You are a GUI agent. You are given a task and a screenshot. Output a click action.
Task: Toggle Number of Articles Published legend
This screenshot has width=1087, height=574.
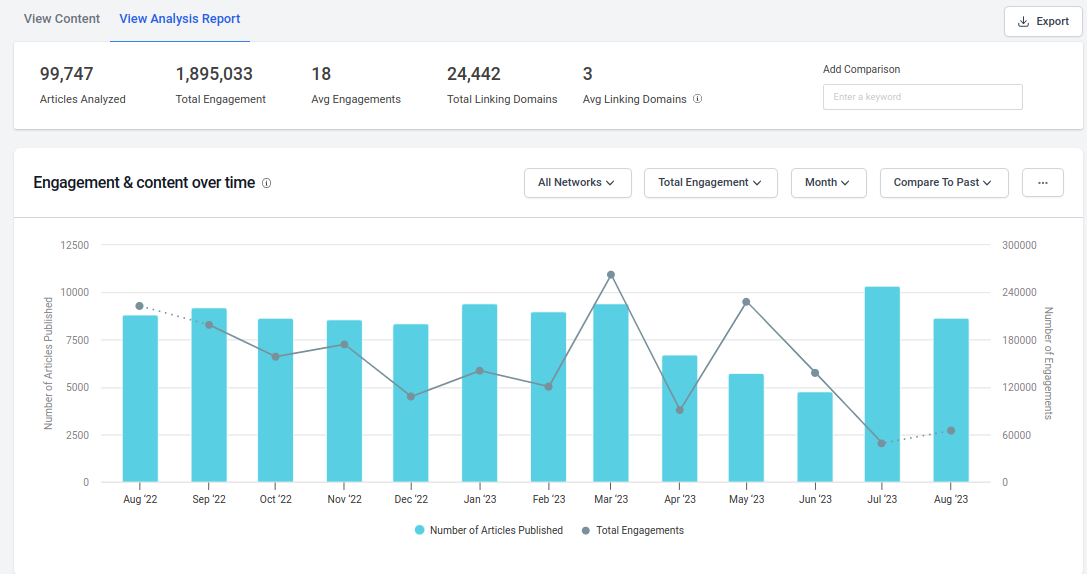tap(489, 530)
